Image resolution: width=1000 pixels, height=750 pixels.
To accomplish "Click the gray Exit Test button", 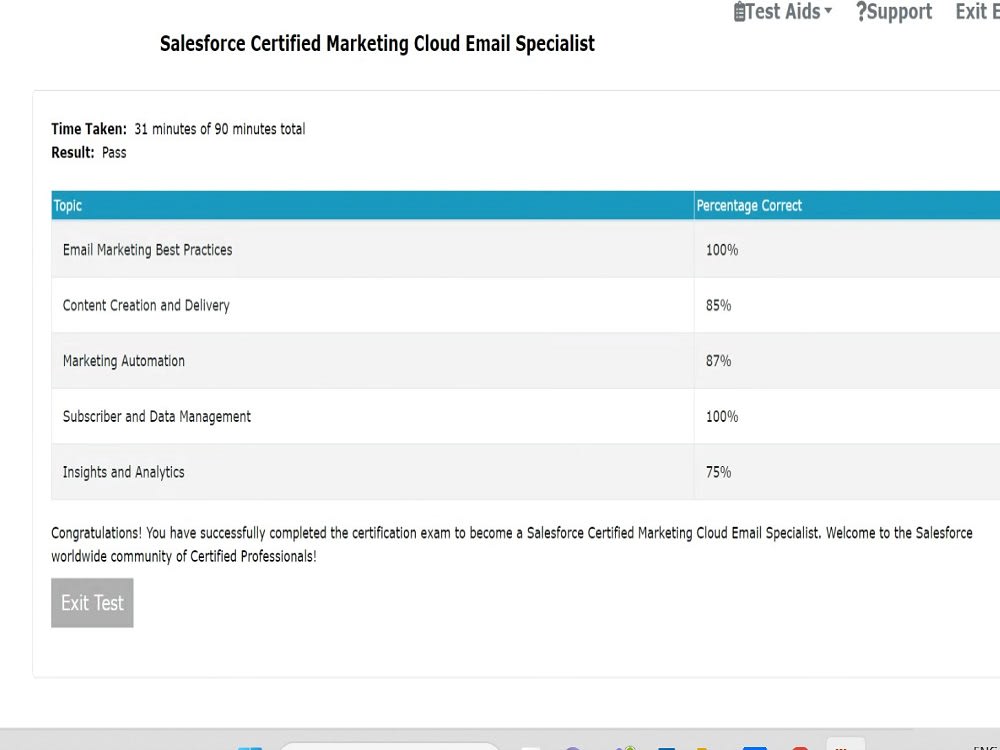I will (92, 603).
